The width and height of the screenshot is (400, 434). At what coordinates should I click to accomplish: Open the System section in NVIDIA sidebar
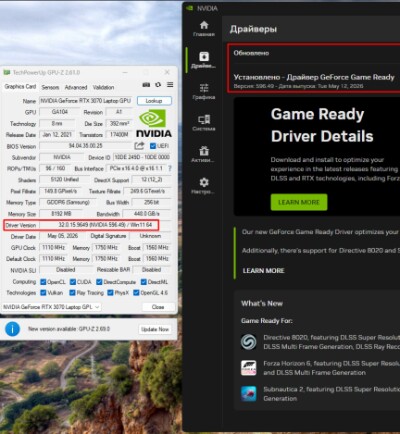pos(204,123)
